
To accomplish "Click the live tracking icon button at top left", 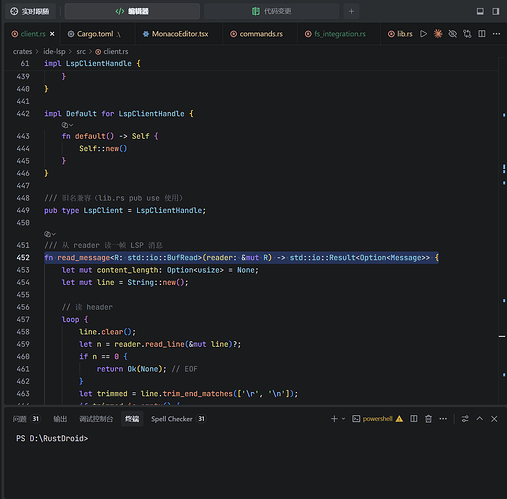I will pyautogui.click(x=29, y=11).
